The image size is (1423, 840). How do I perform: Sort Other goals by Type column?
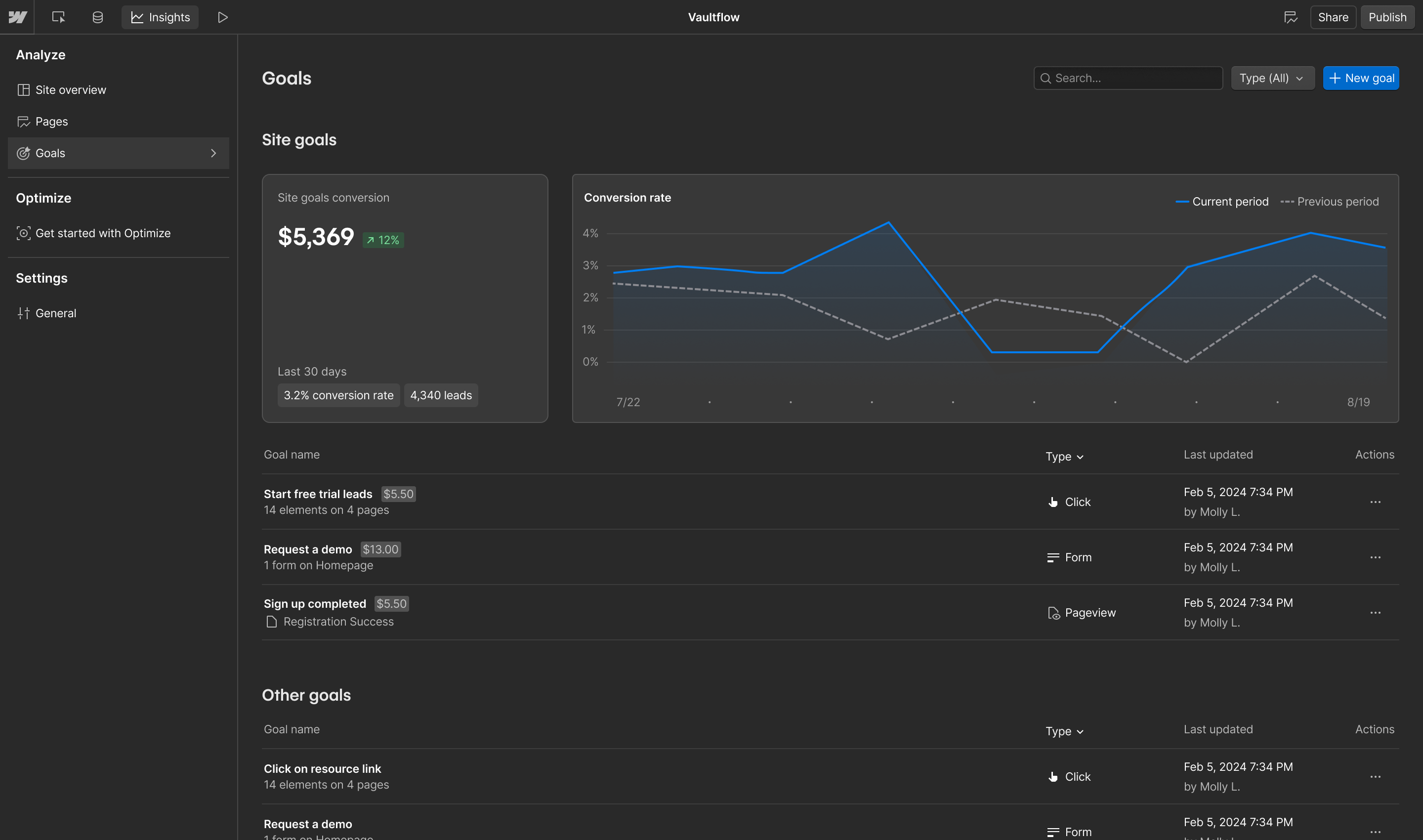1064,731
